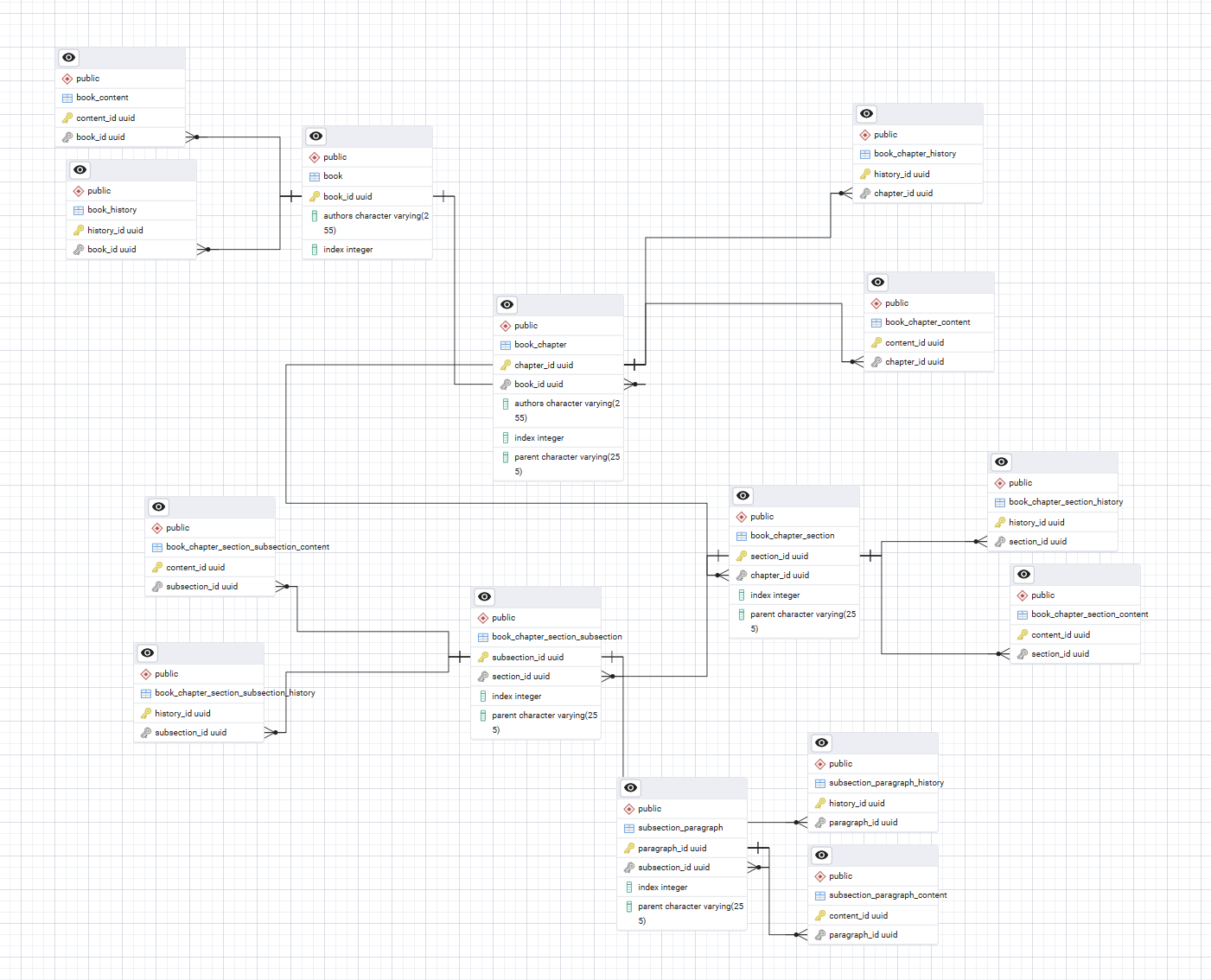Toggle visibility eye on the book table
Viewport: 1211px width, 980px height.
click(x=316, y=137)
